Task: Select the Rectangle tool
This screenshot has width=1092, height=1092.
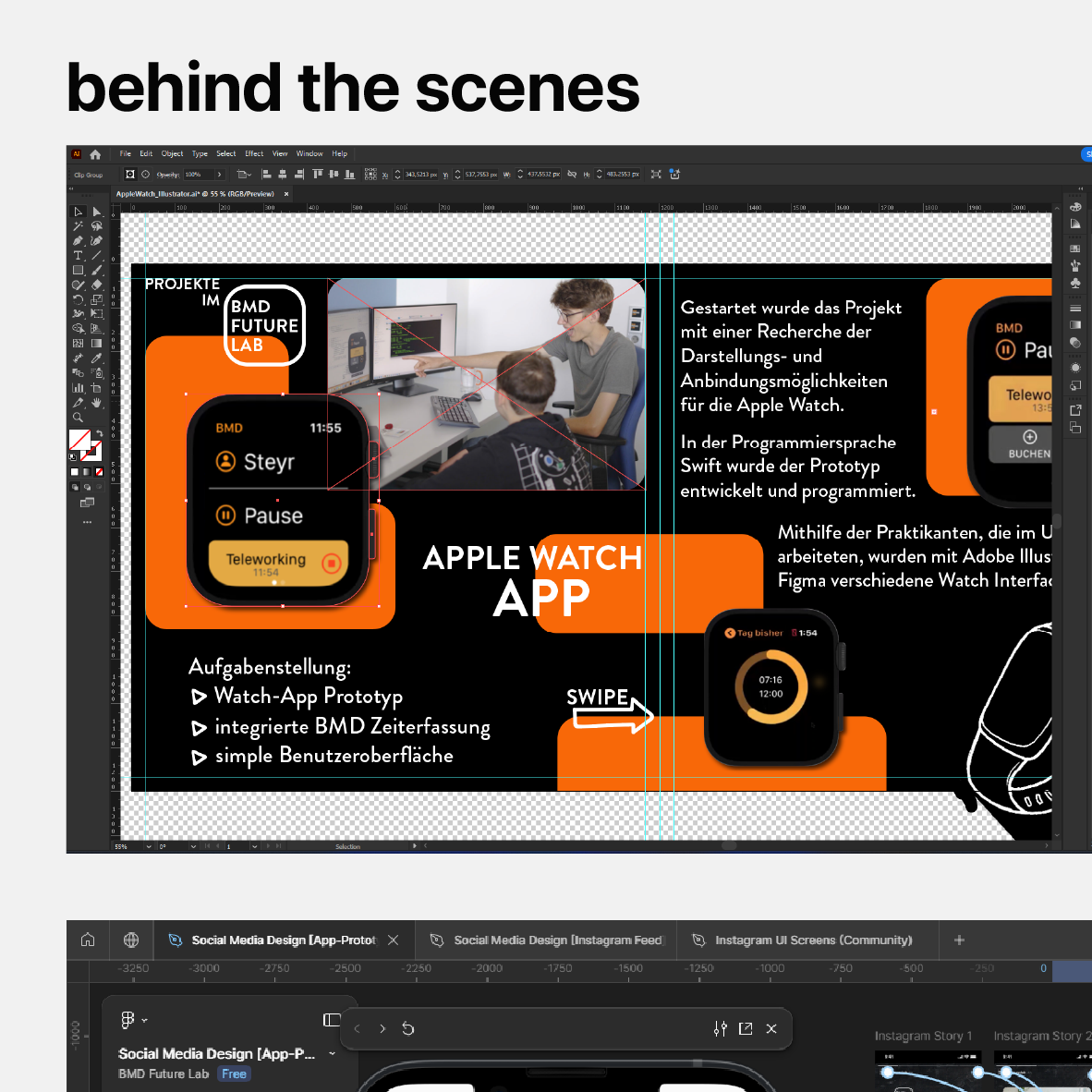Action: click(x=78, y=270)
